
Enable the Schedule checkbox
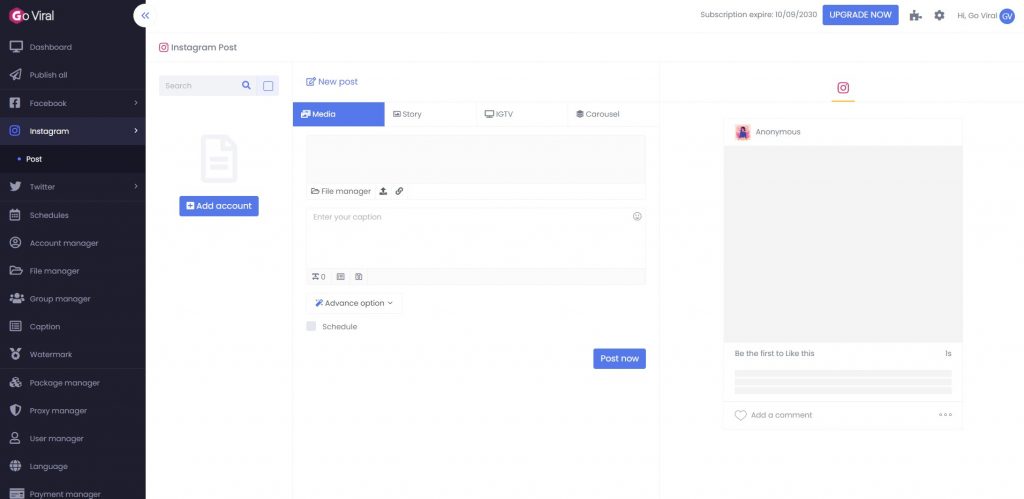(x=311, y=326)
